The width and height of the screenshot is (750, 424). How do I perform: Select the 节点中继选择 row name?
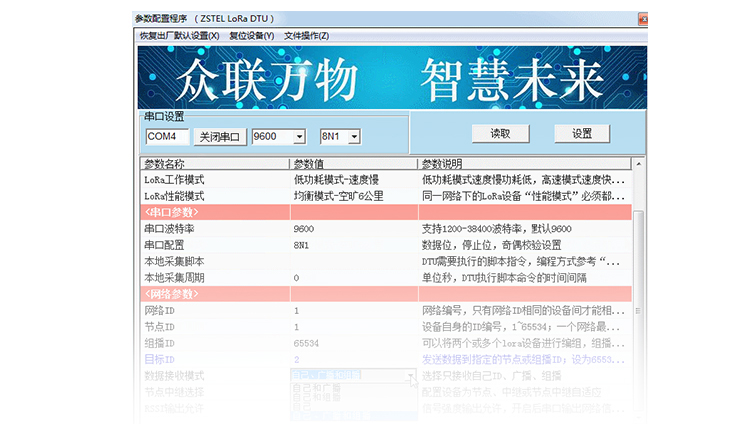click(x=174, y=392)
